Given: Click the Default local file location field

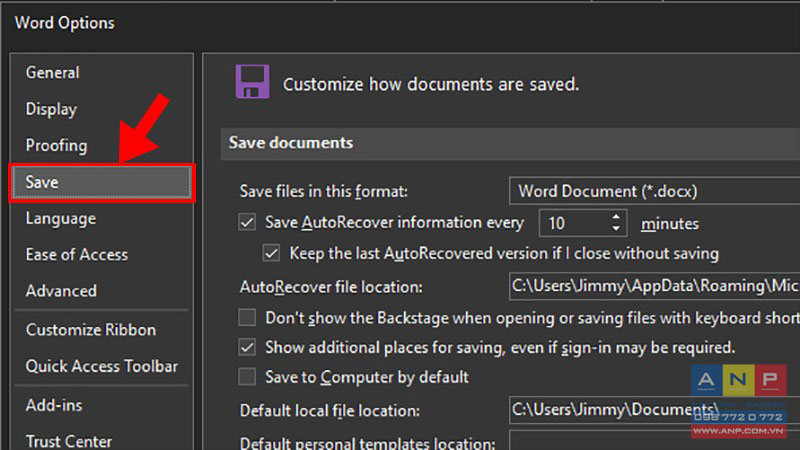Looking at the screenshot, I should [x=655, y=410].
